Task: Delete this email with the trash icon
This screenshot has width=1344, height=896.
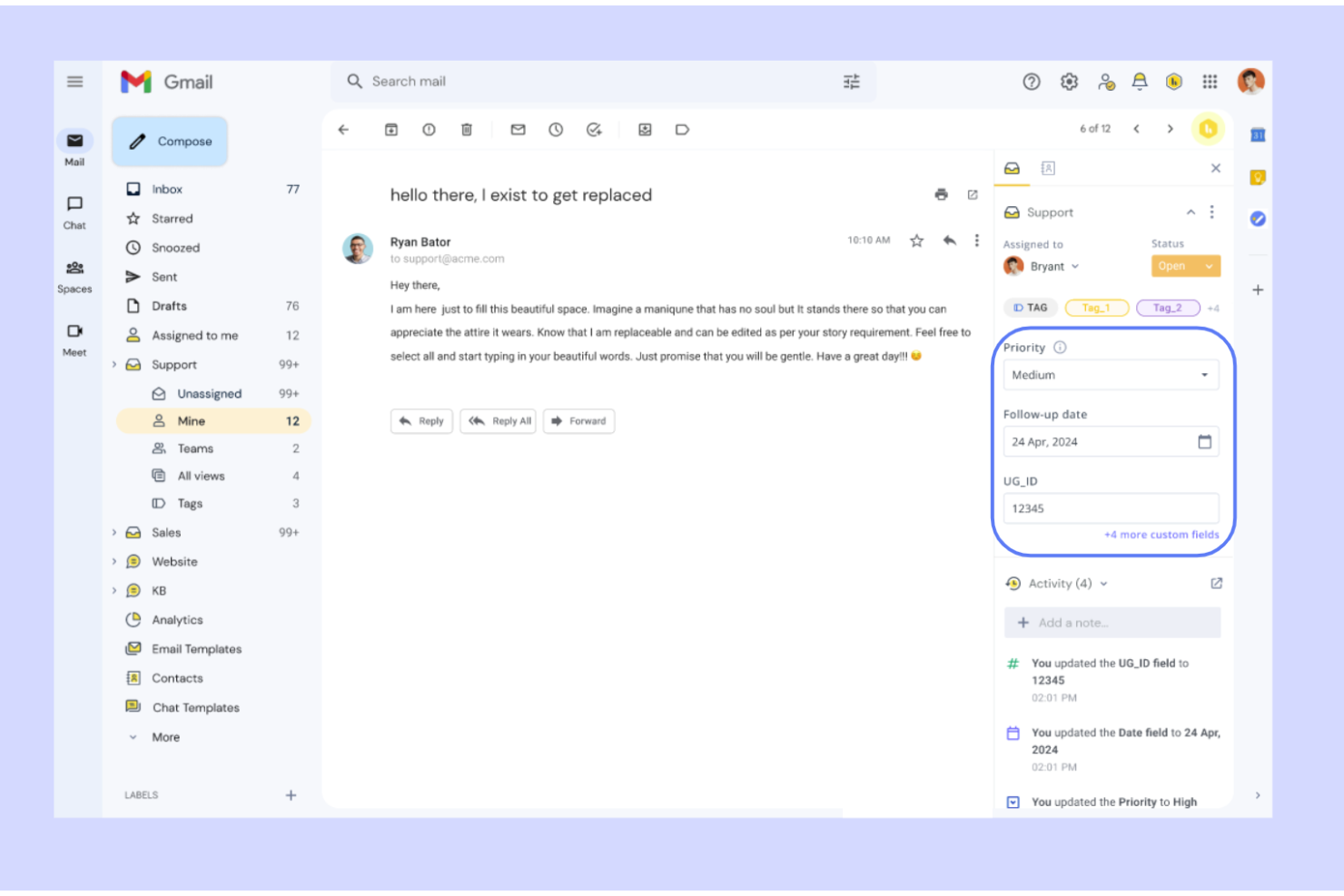Action: (x=467, y=129)
